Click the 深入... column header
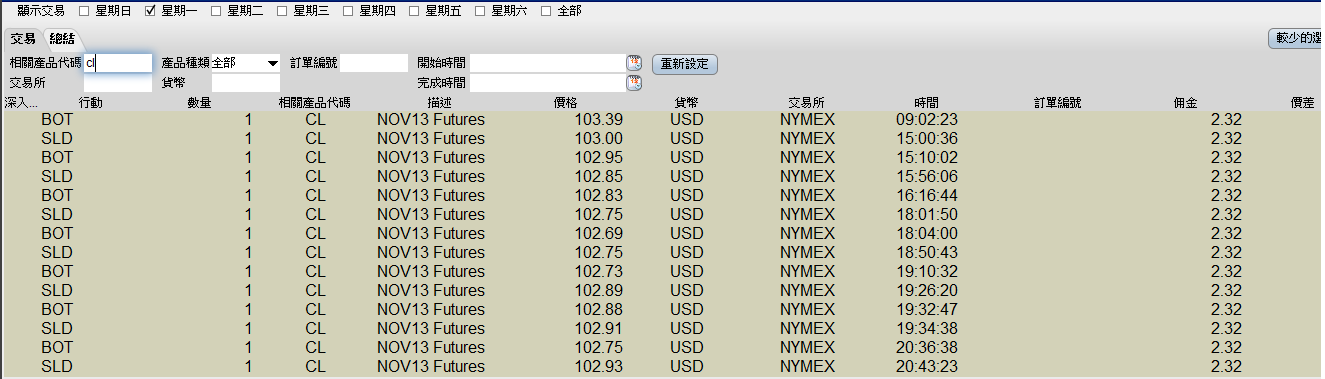 (x=21, y=103)
